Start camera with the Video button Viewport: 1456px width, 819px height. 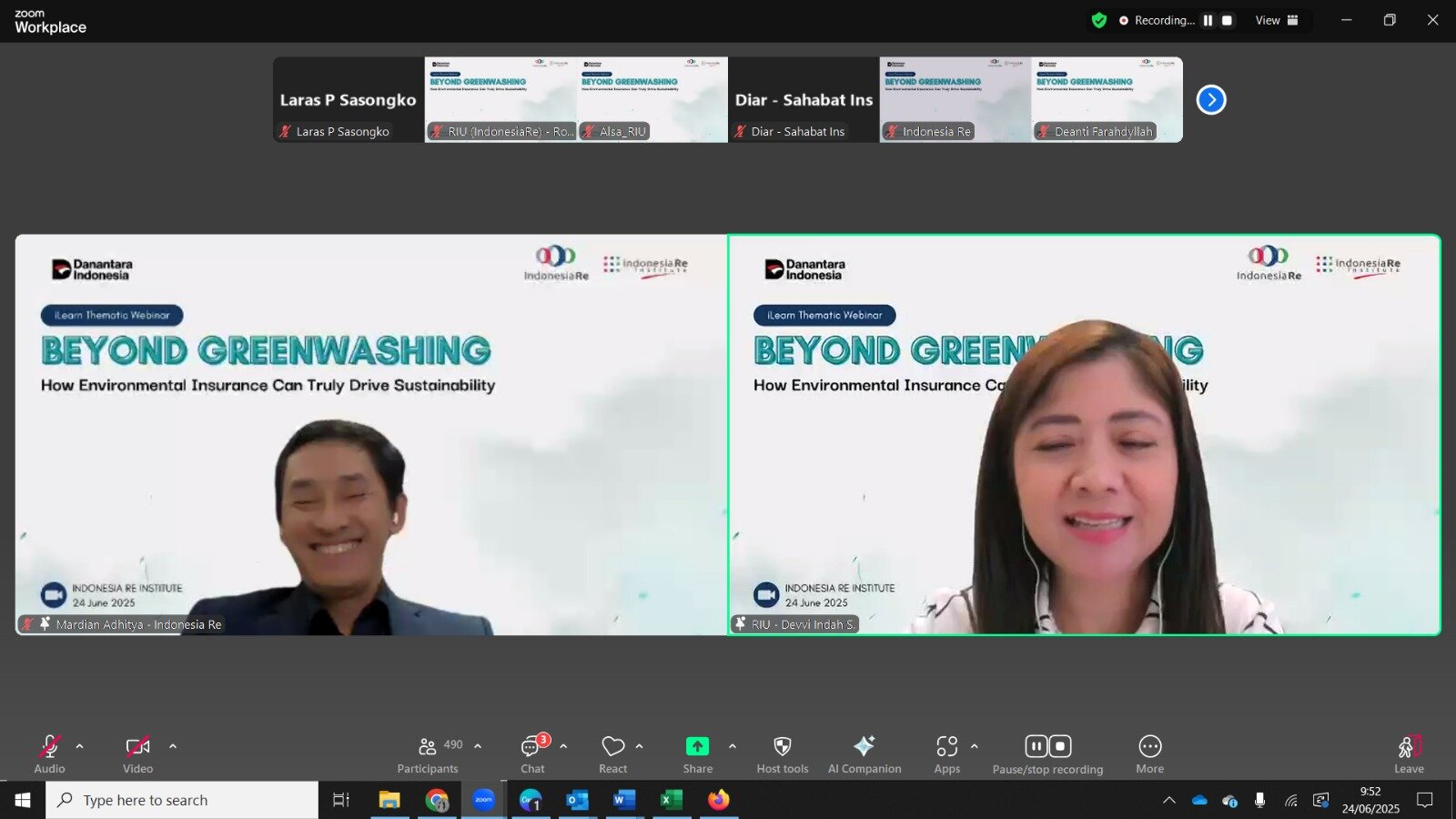click(x=137, y=753)
